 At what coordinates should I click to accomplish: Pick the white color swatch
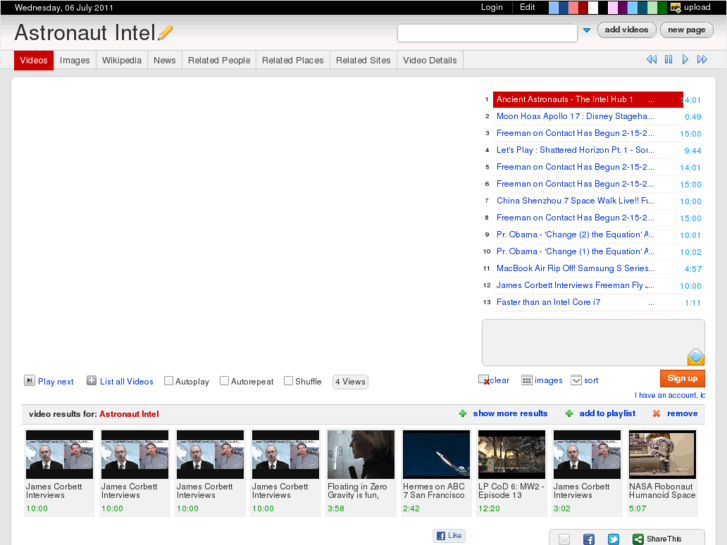[593, 8]
